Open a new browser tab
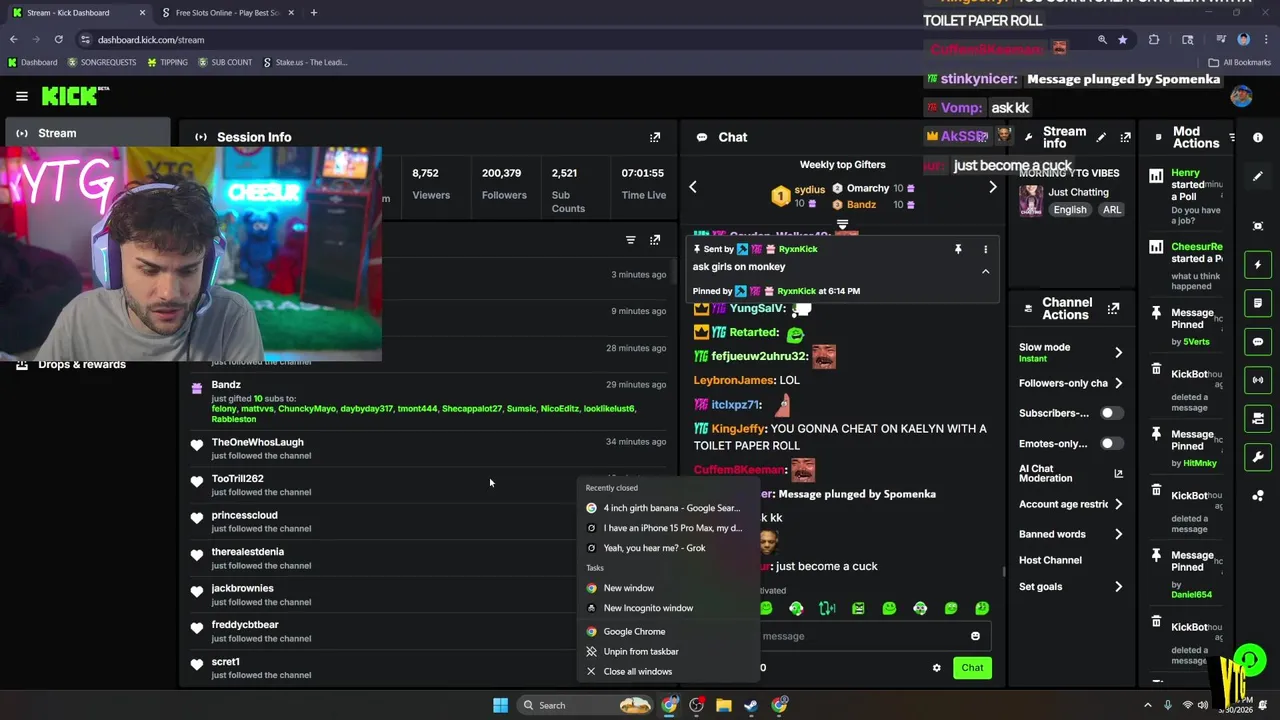This screenshot has width=1280, height=720. tap(313, 13)
